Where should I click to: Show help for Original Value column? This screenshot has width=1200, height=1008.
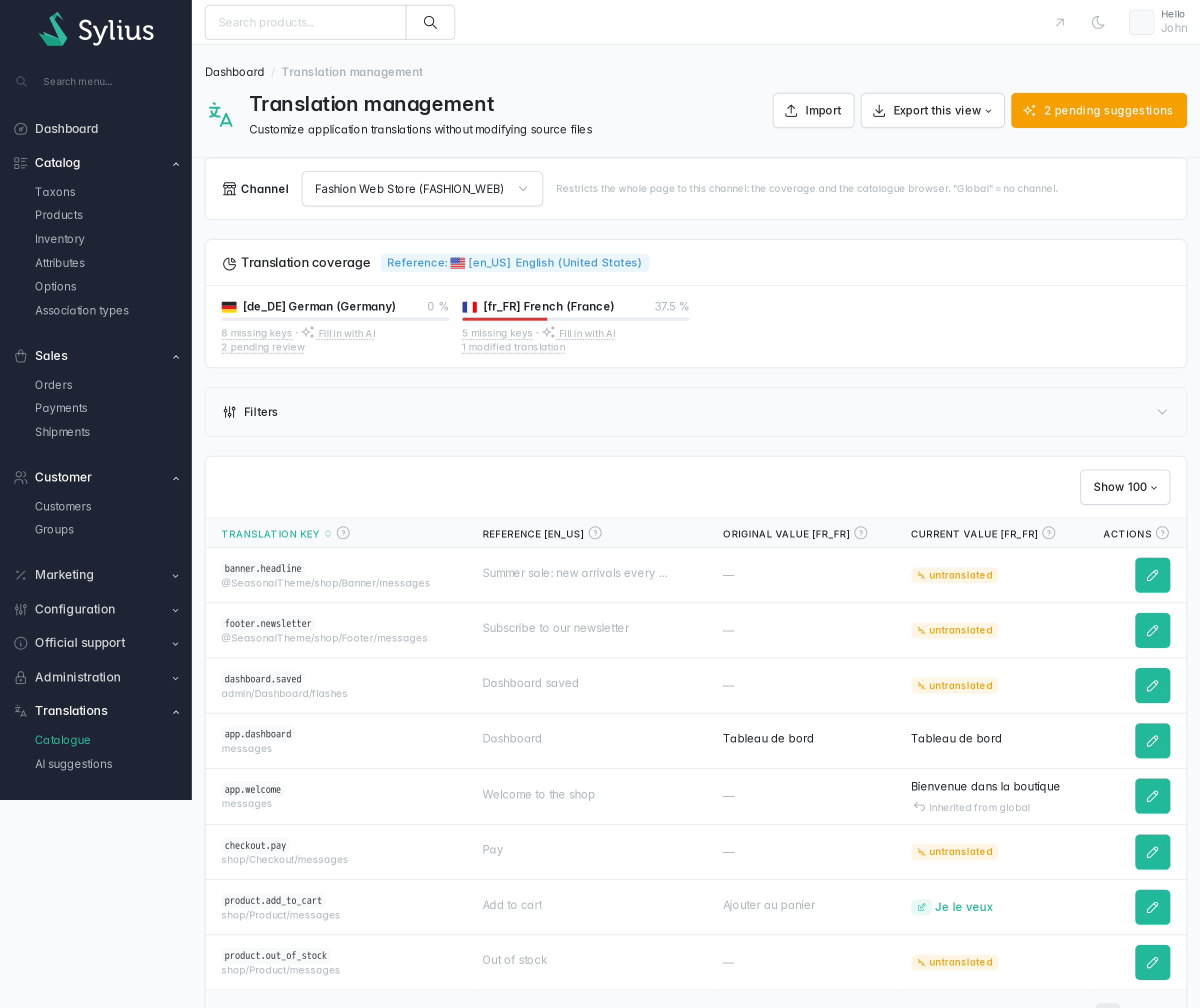pos(860,532)
